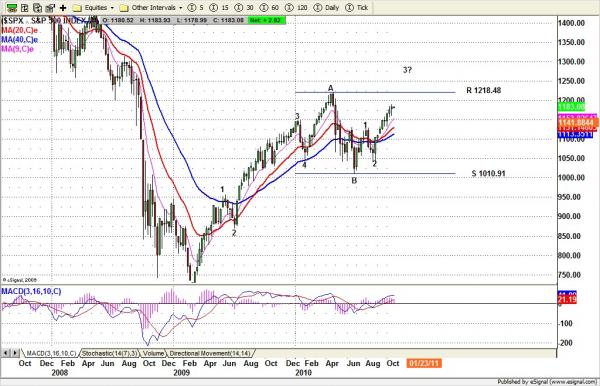Click the 2009 year label on time axis
The image size is (600, 386).
[x=181, y=373]
